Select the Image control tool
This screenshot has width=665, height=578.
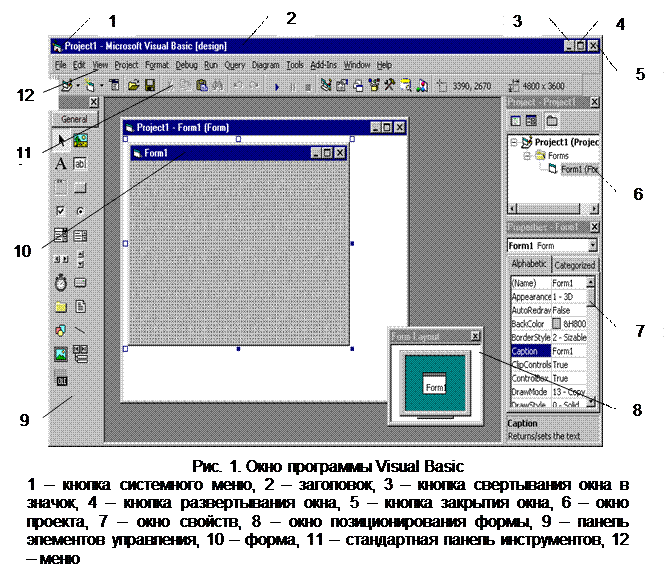[x=61, y=354]
